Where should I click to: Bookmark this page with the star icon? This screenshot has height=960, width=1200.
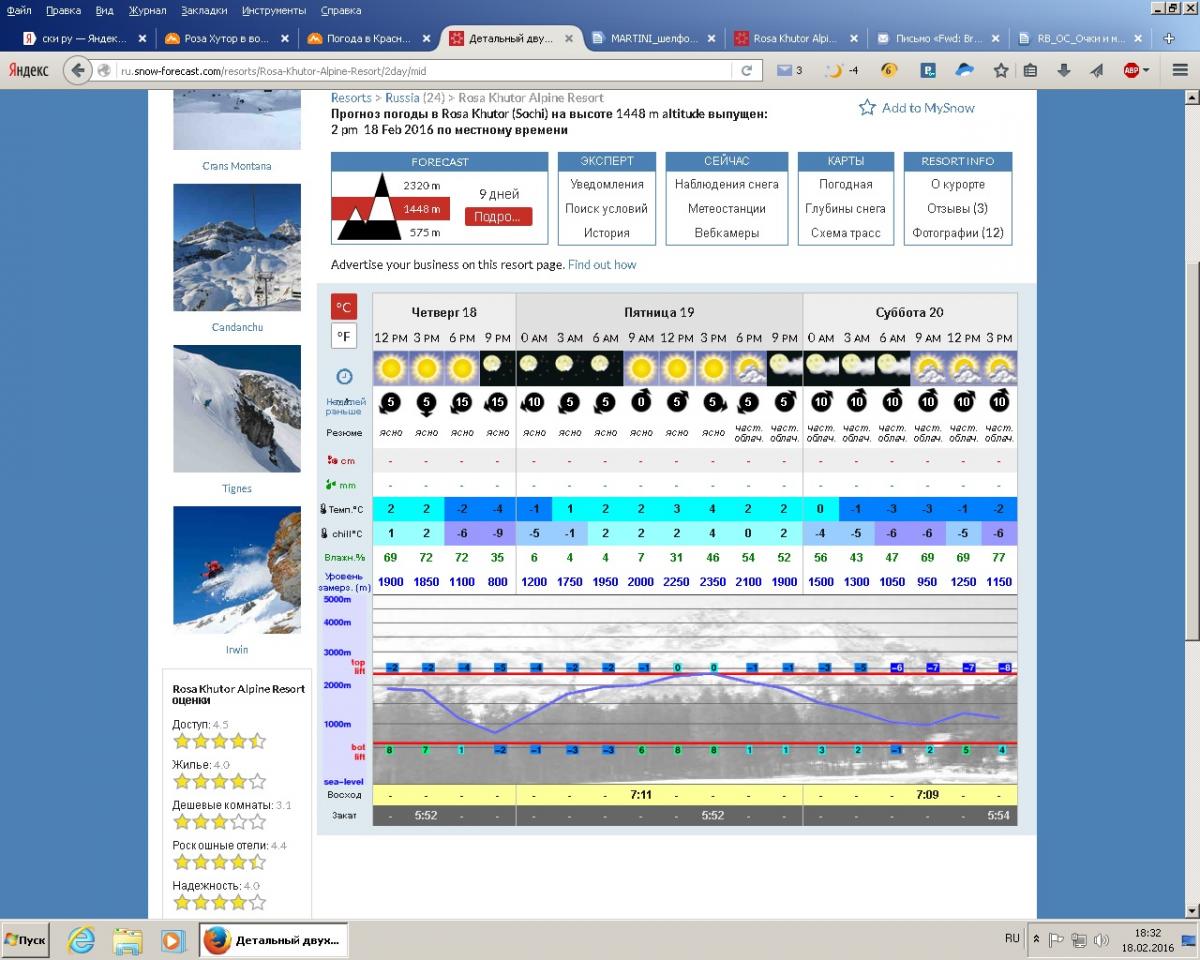(x=1000, y=71)
